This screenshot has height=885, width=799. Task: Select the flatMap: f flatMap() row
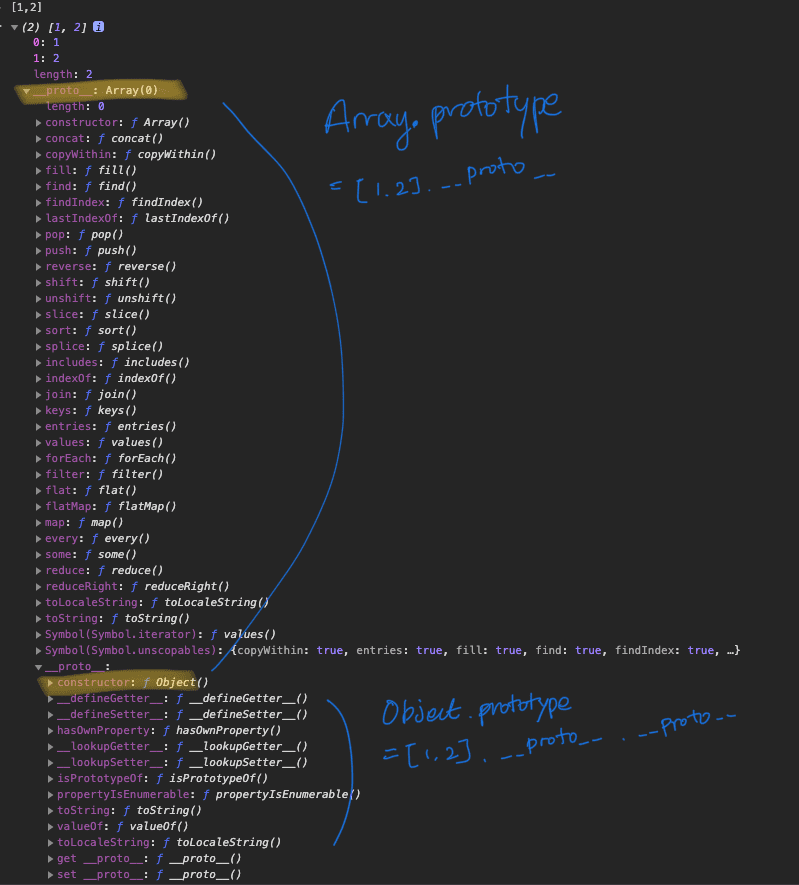pos(110,507)
